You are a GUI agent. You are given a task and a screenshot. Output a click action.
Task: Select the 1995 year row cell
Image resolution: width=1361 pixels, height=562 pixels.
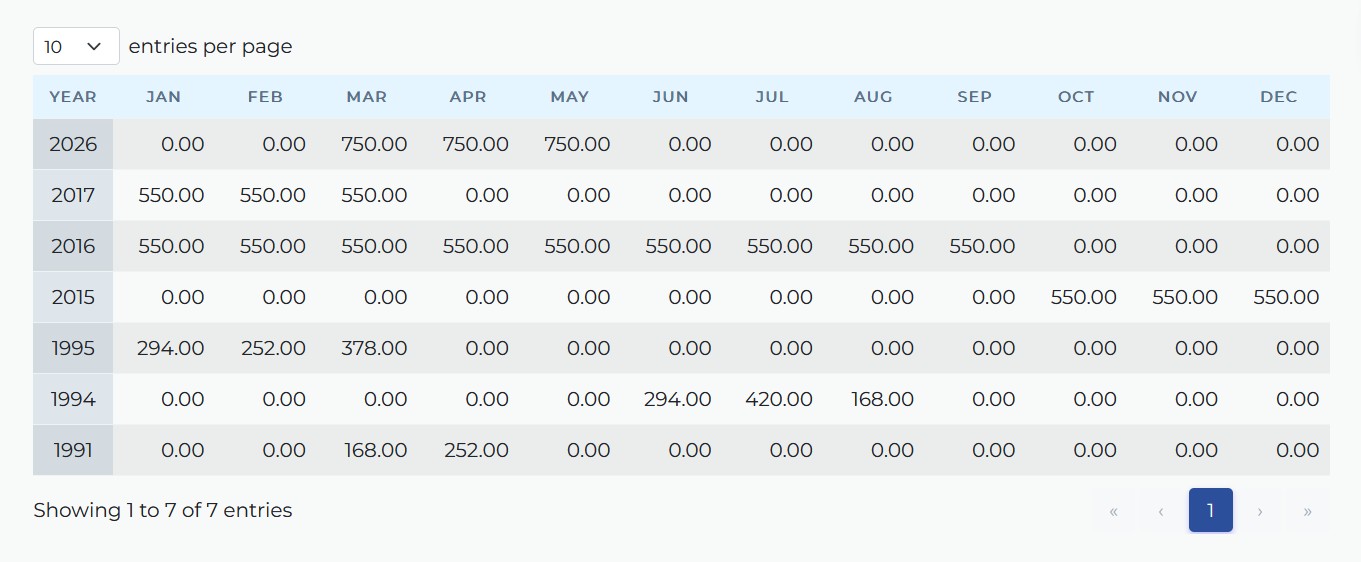(73, 348)
